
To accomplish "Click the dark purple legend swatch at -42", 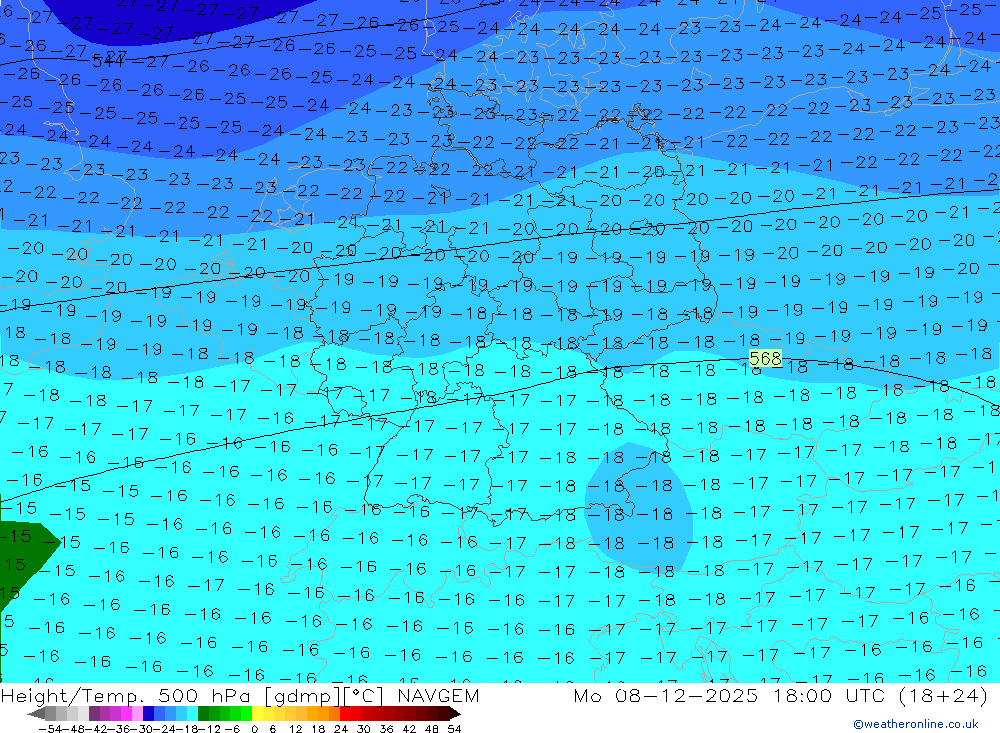I will (x=94, y=713).
